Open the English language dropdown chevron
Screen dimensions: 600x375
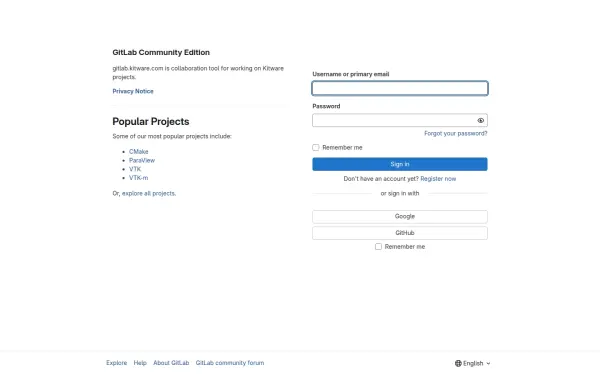(488, 364)
